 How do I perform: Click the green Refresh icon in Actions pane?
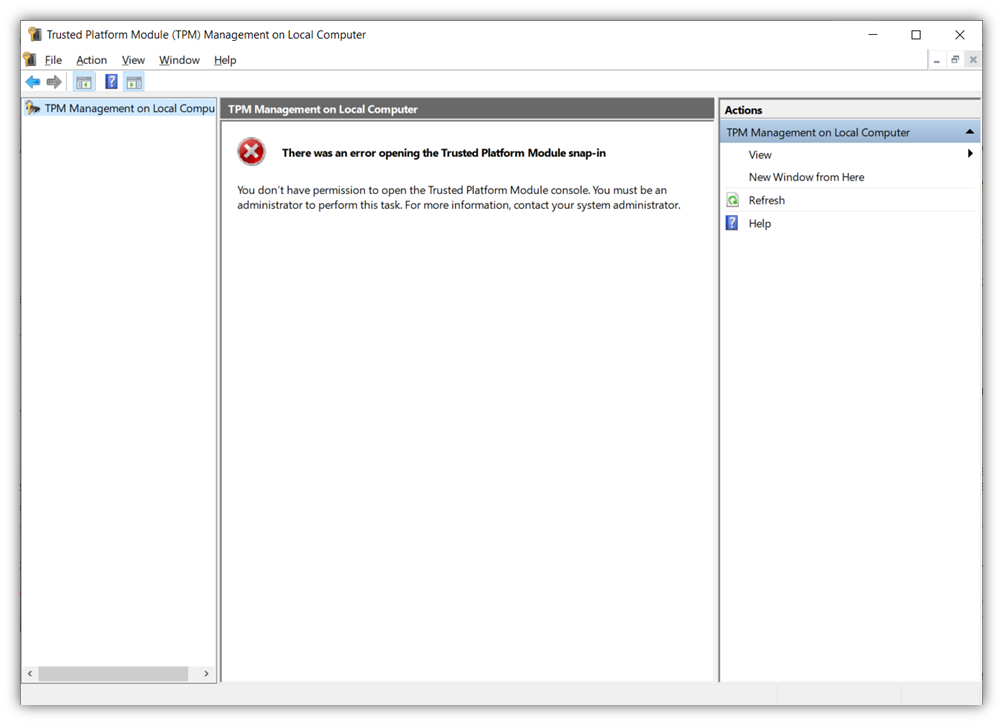tap(733, 200)
